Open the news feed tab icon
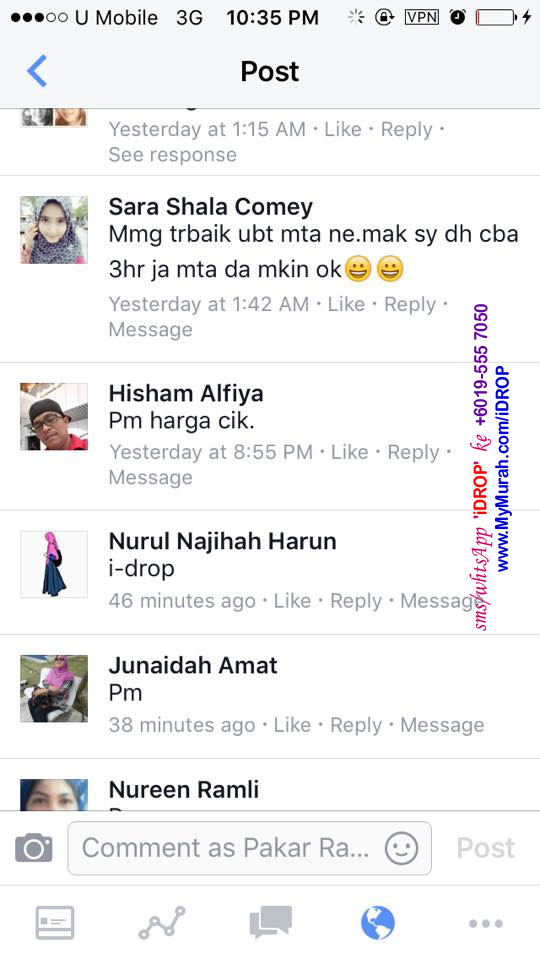Screen dimensions: 540x960 click(55, 923)
